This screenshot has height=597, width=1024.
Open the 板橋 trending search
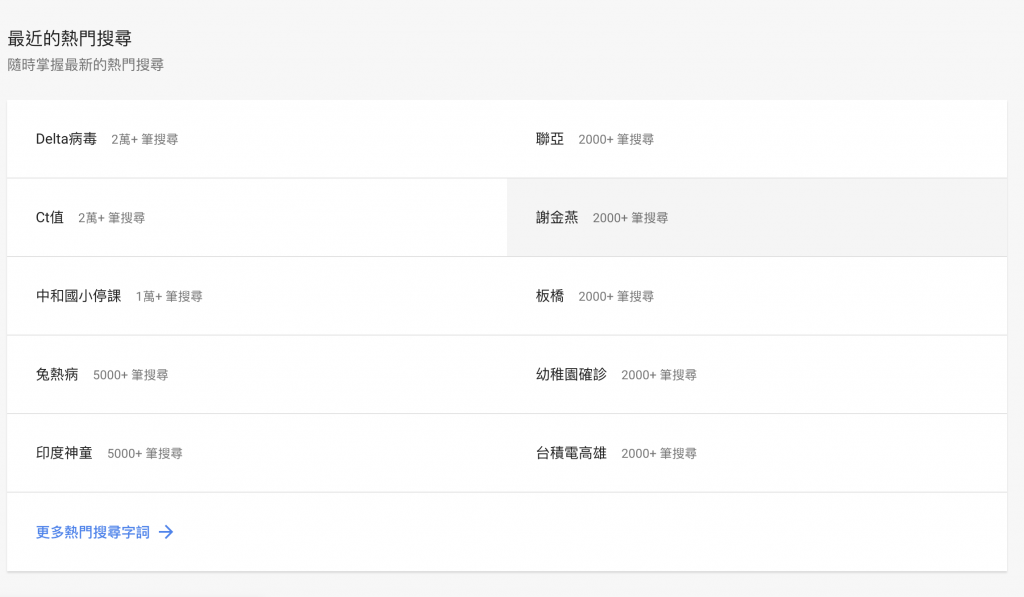click(x=550, y=296)
